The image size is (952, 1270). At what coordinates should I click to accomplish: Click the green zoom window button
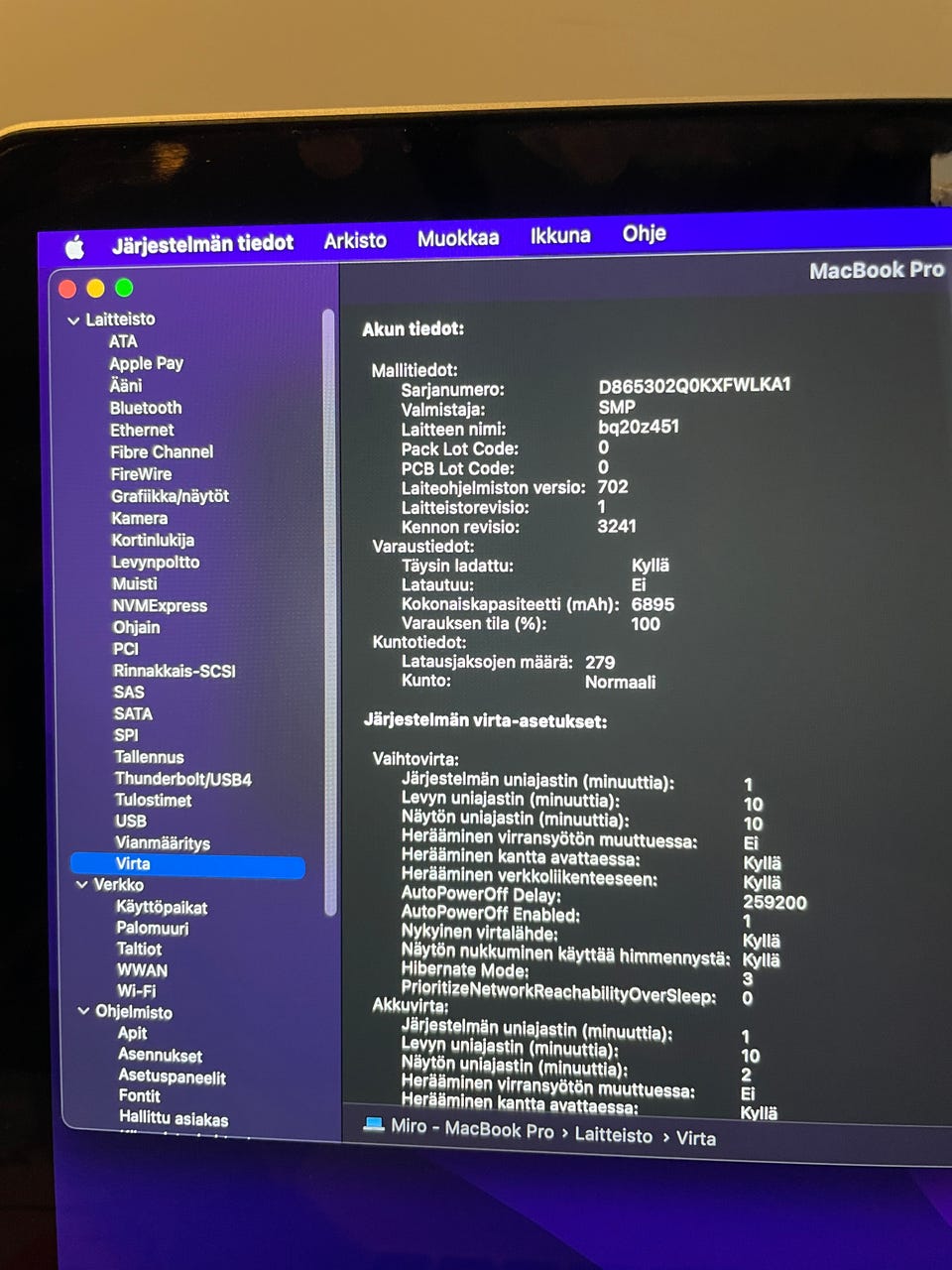tap(124, 288)
